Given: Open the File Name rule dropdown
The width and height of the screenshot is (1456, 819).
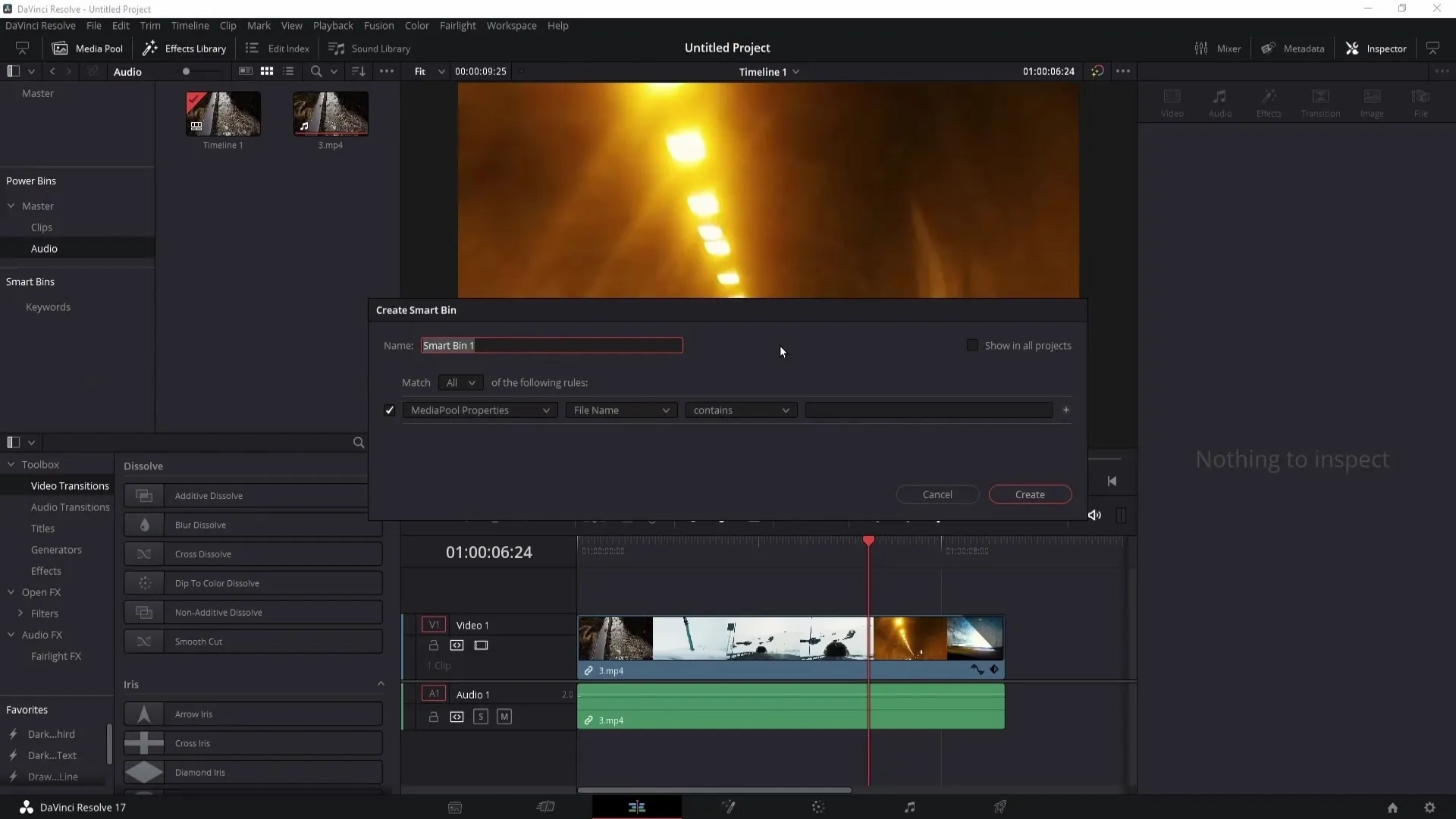Looking at the screenshot, I should (x=618, y=410).
